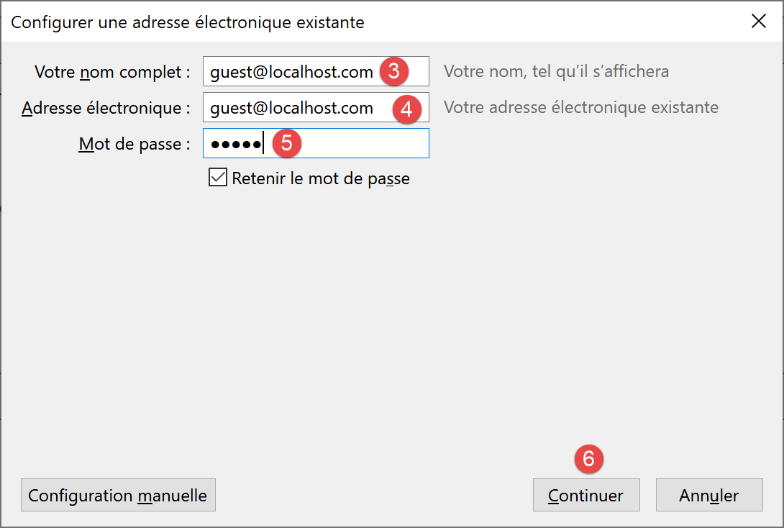Click the hint 'Votre nom, tel qu'il s'affichera'

[x=556, y=72]
